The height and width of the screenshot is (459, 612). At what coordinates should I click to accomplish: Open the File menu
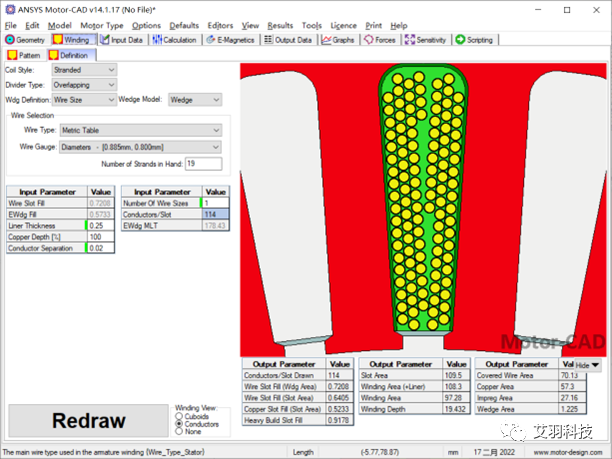(x=11, y=26)
